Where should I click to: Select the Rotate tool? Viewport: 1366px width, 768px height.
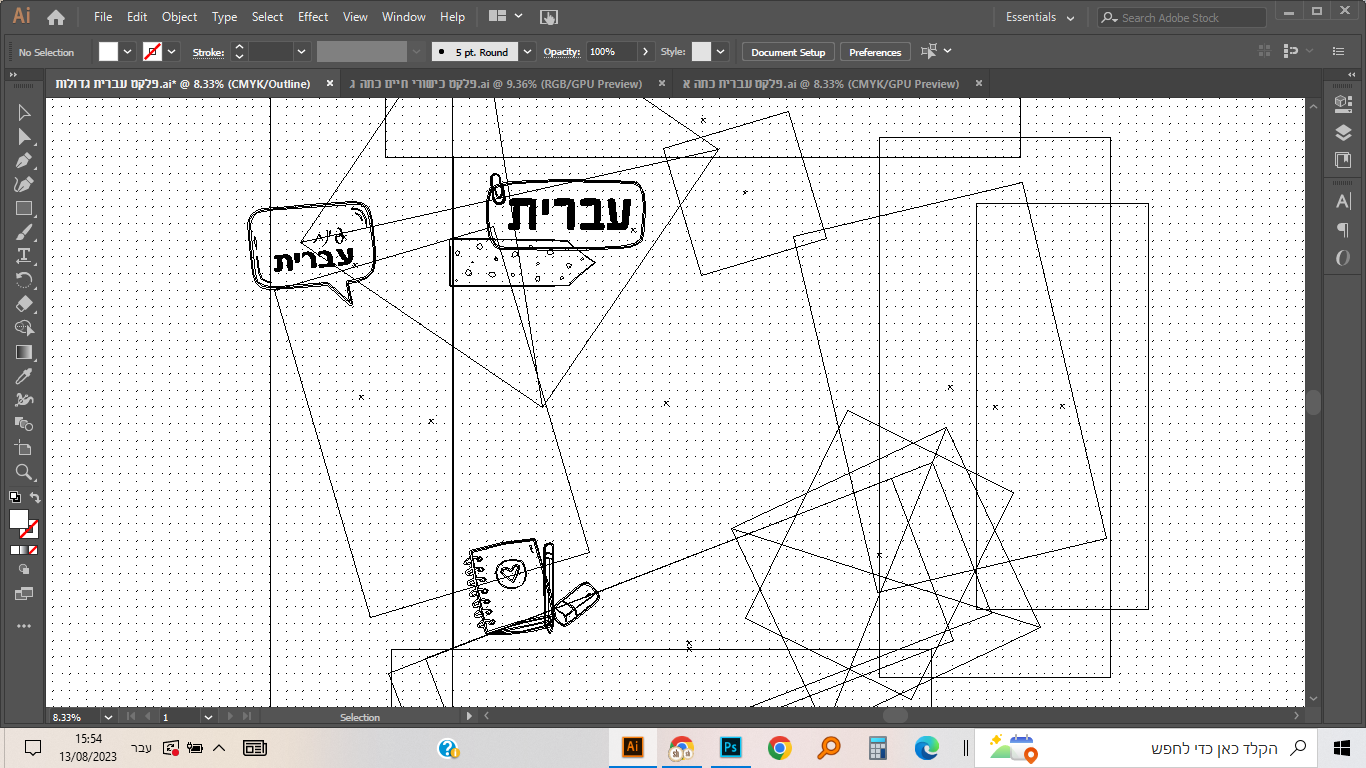click(x=24, y=280)
